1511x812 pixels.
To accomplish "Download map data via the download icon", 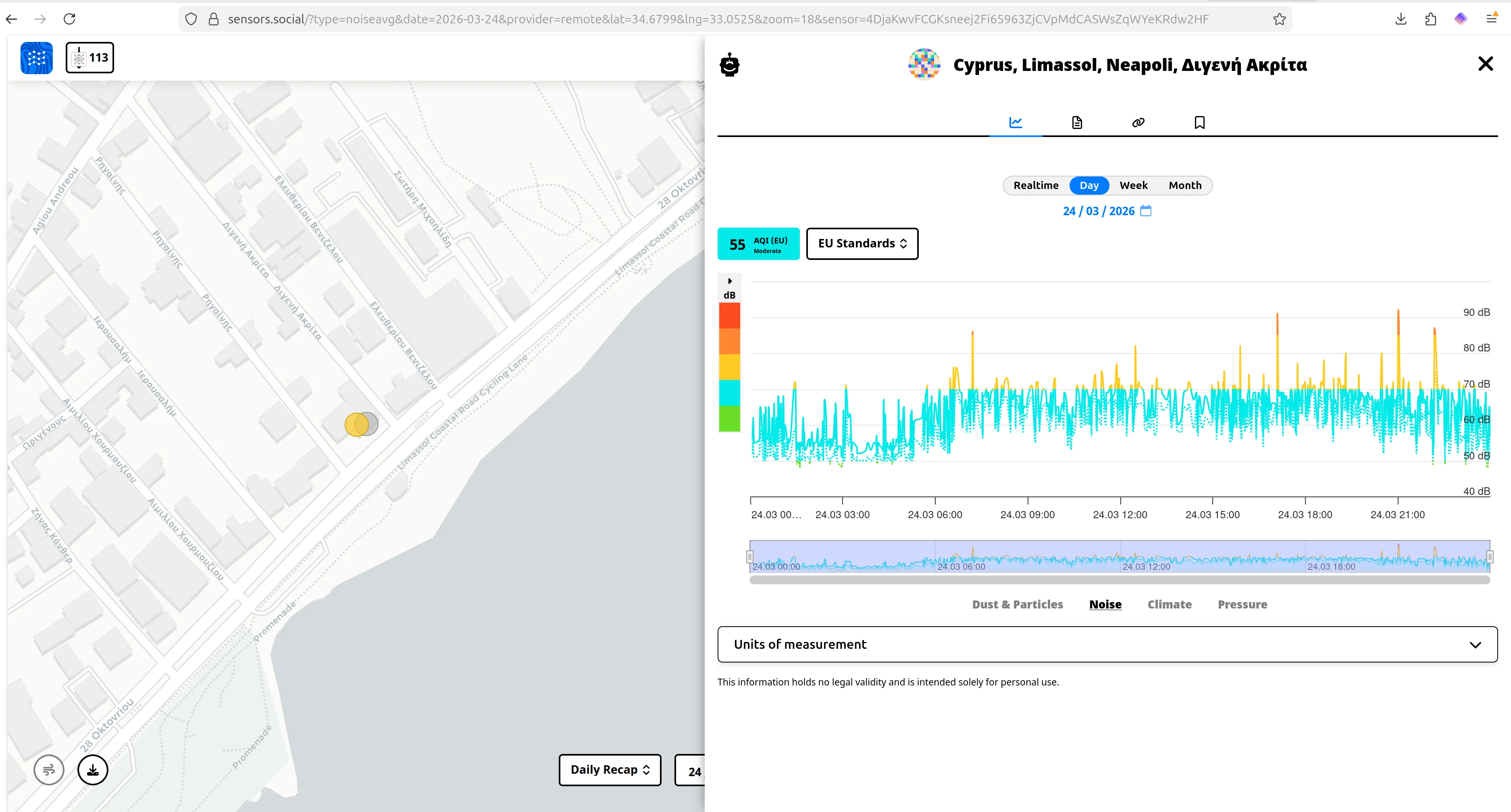I will point(93,770).
